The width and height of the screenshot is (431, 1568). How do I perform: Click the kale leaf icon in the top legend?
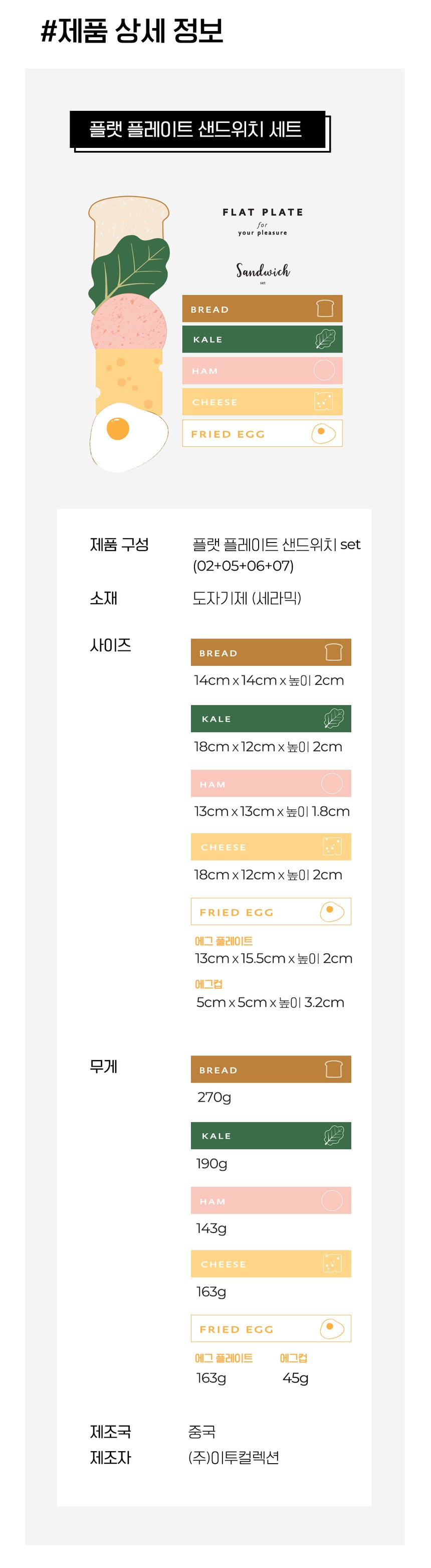pos(325,339)
